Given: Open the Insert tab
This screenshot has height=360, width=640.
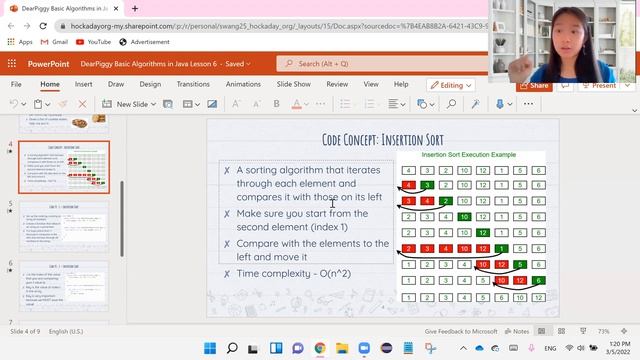Looking at the screenshot, I should (x=83, y=84).
